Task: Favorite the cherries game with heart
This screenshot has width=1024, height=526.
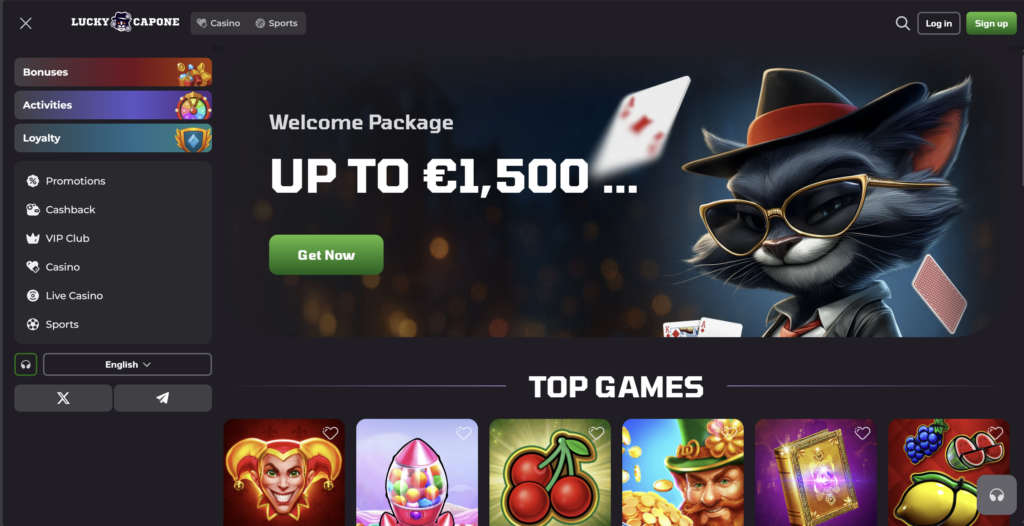Action: (x=596, y=433)
